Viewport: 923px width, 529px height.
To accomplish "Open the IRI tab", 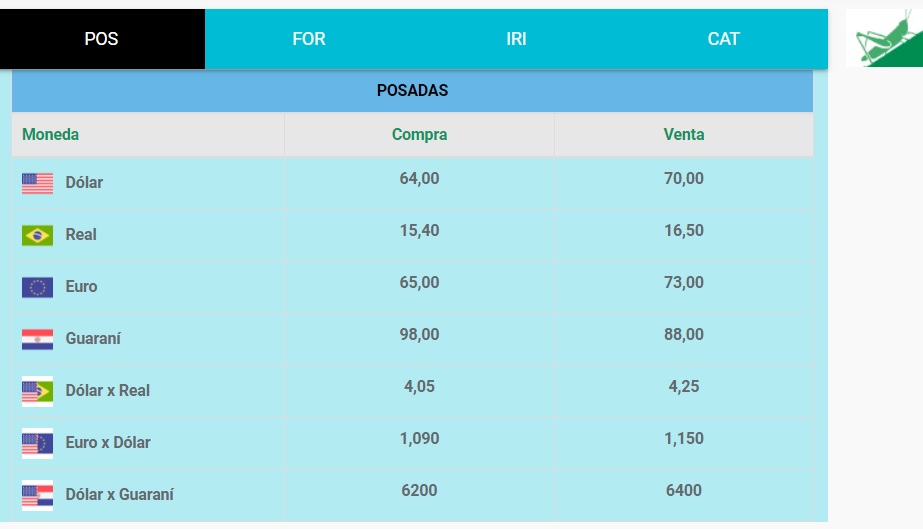I will (516, 39).
